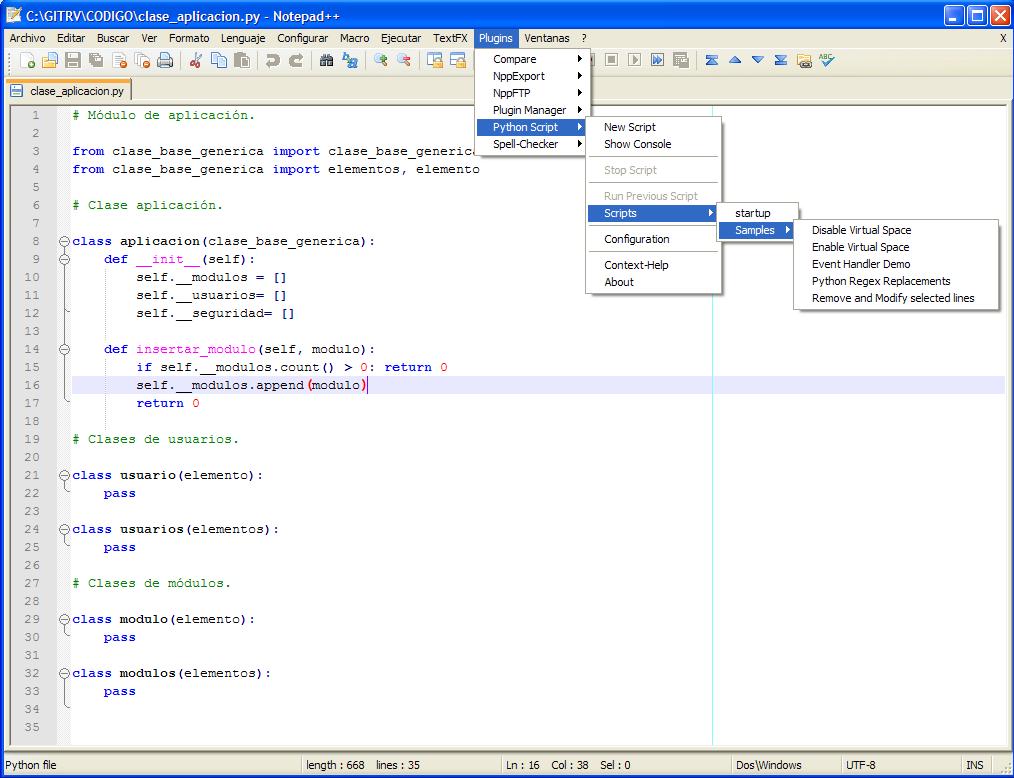Click the Redo arrow icon
The image size is (1014, 778).
296,61
